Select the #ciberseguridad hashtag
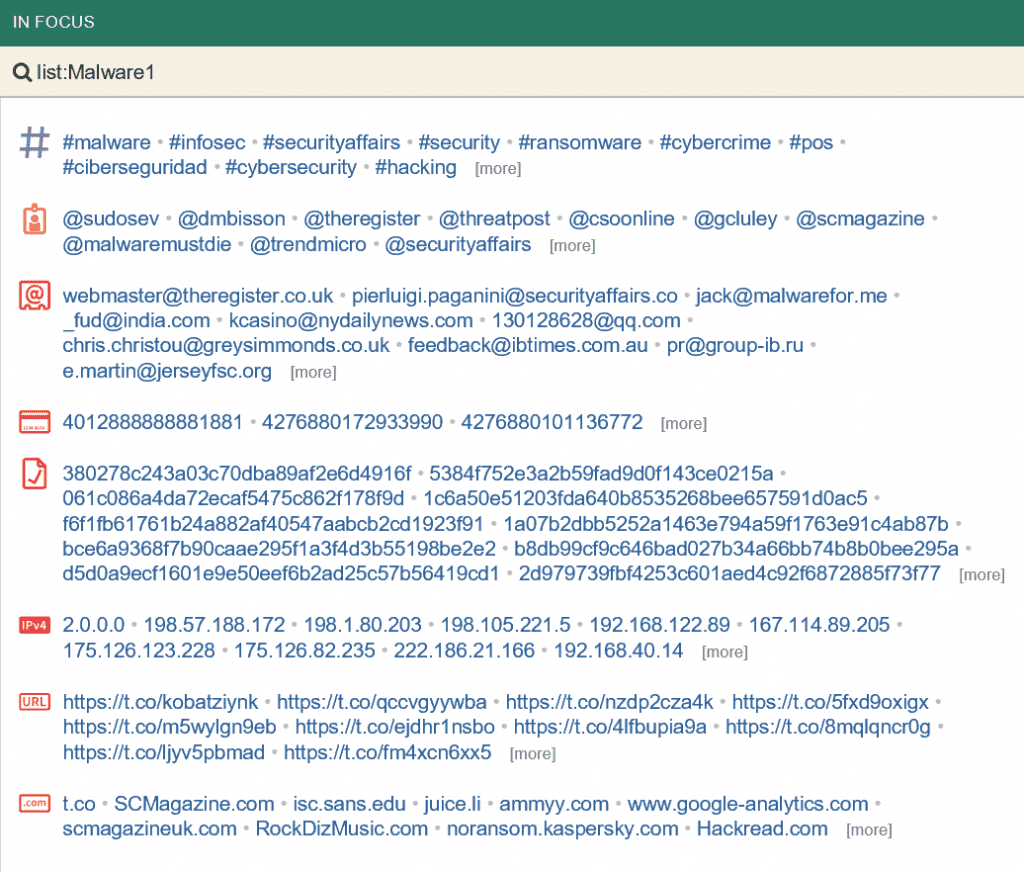The width and height of the screenshot is (1024, 872). [135, 167]
